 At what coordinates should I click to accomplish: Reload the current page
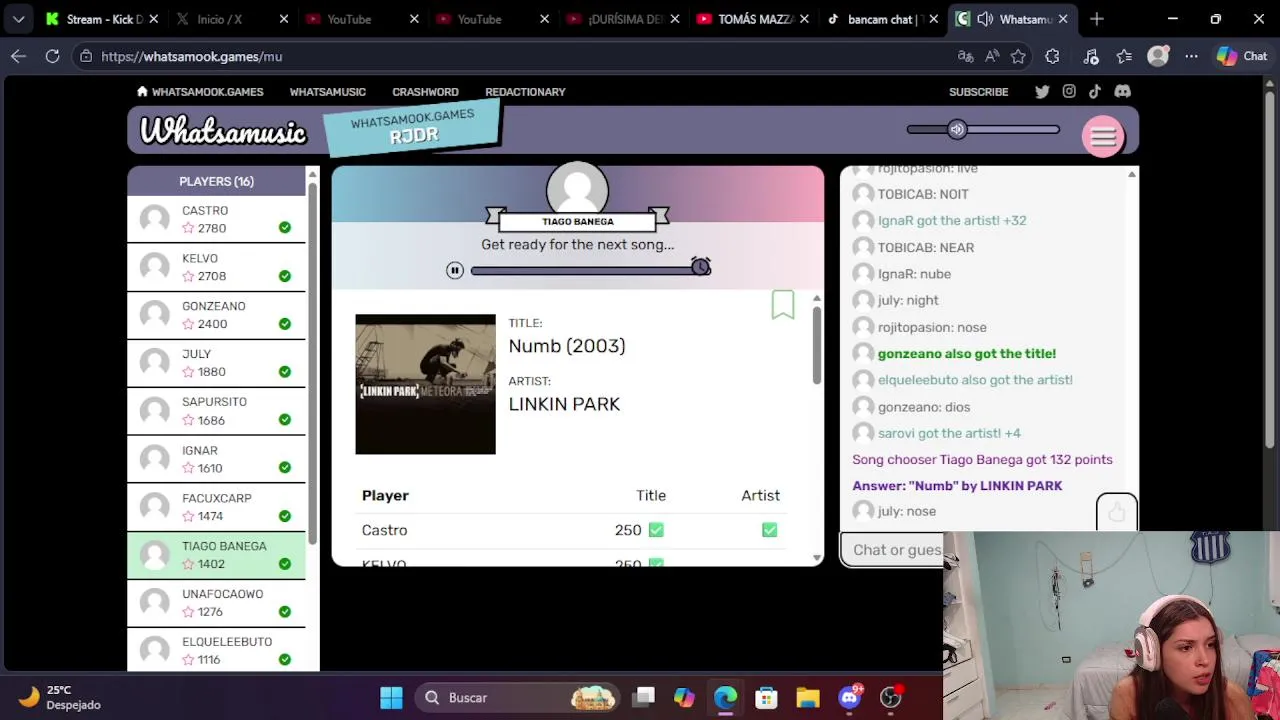pos(52,56)
